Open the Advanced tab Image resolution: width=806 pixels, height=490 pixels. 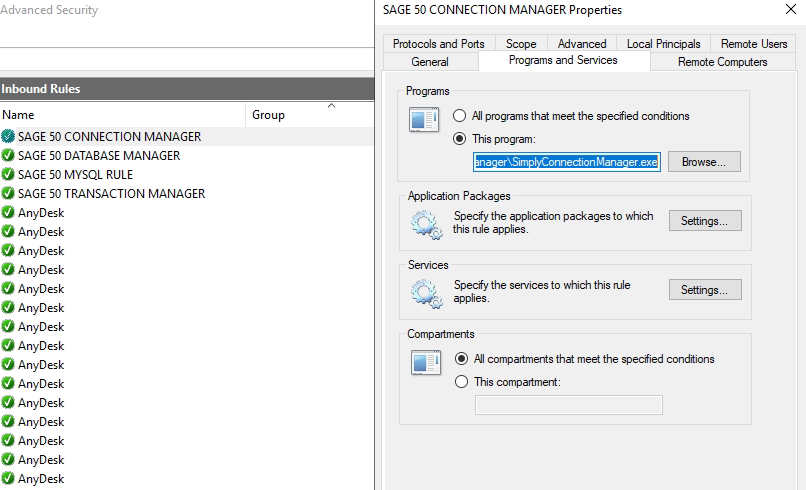coord(582,44)
